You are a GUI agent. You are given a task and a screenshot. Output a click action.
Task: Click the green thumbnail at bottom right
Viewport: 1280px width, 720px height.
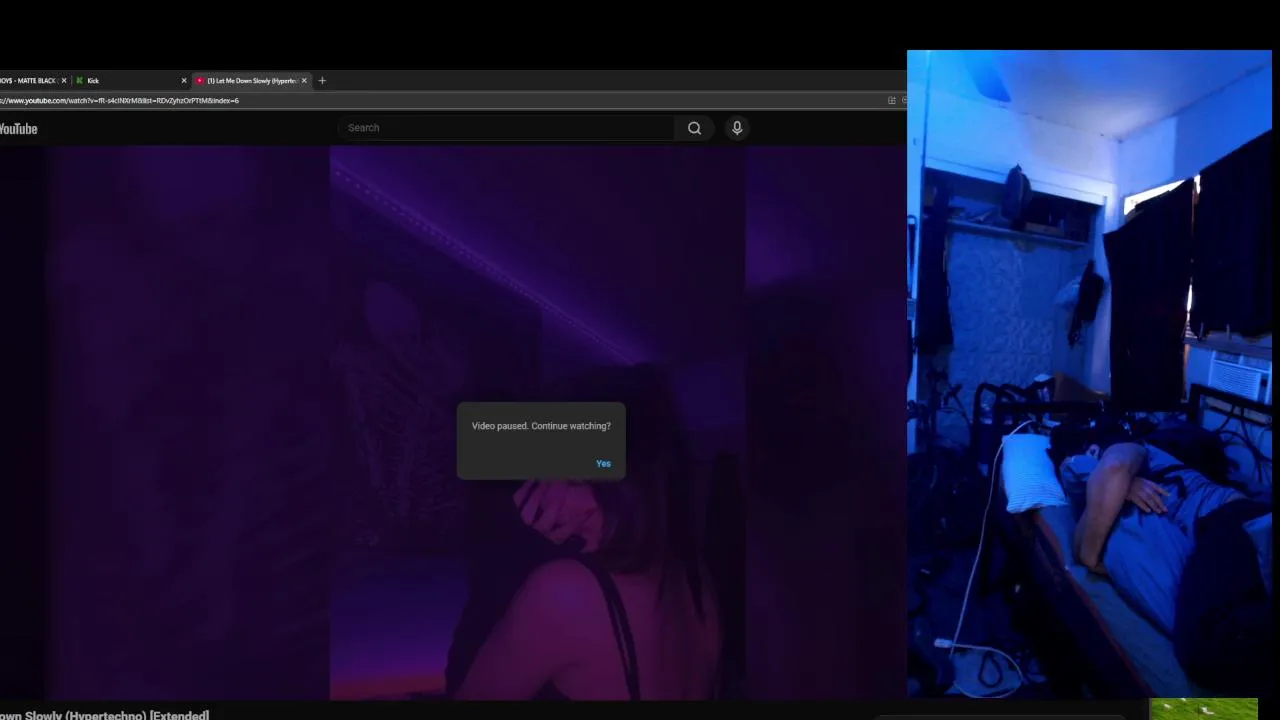[1204, 709]
